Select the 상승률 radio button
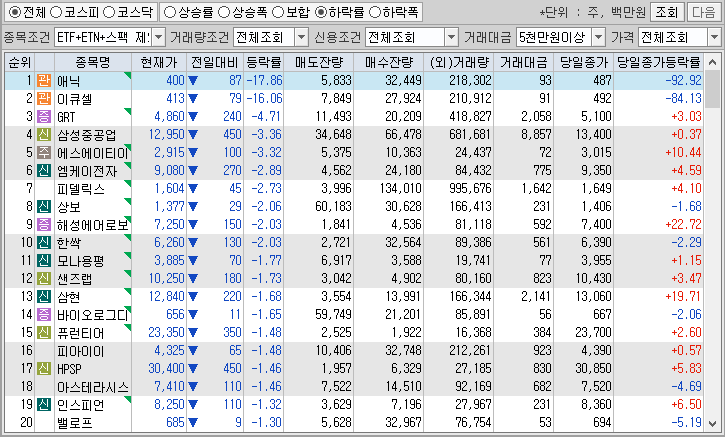This screenshot has height=437, width=725. 170,12
